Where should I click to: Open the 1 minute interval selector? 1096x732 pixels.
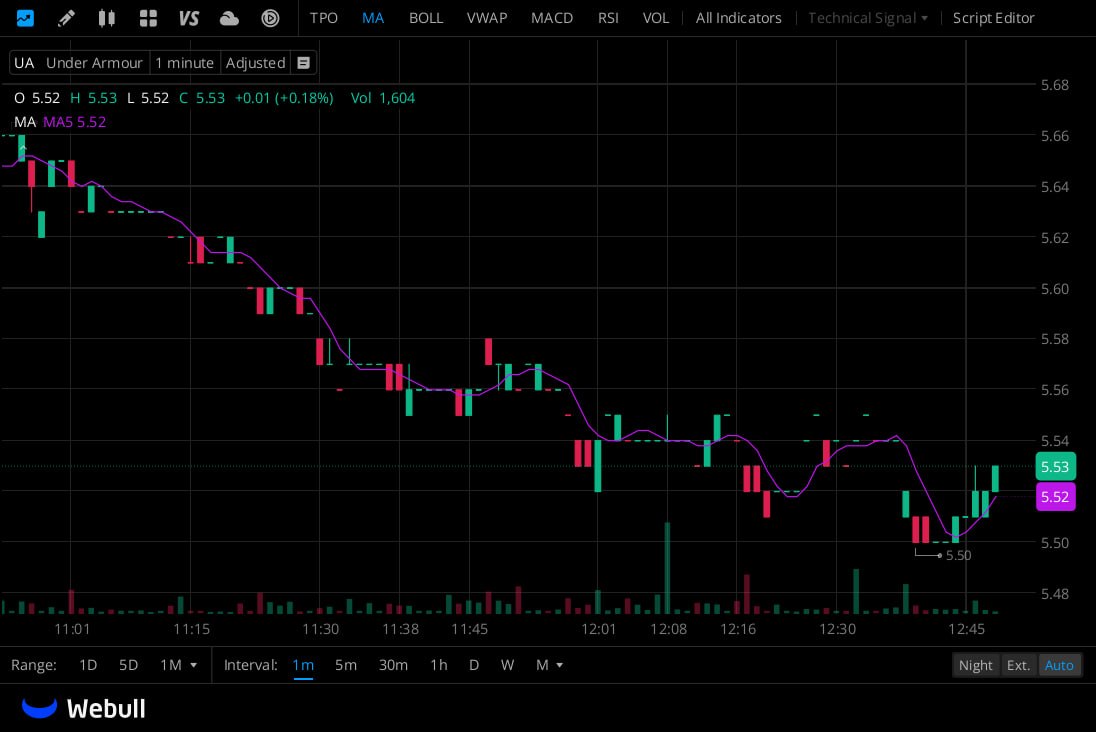click(185, 63)
